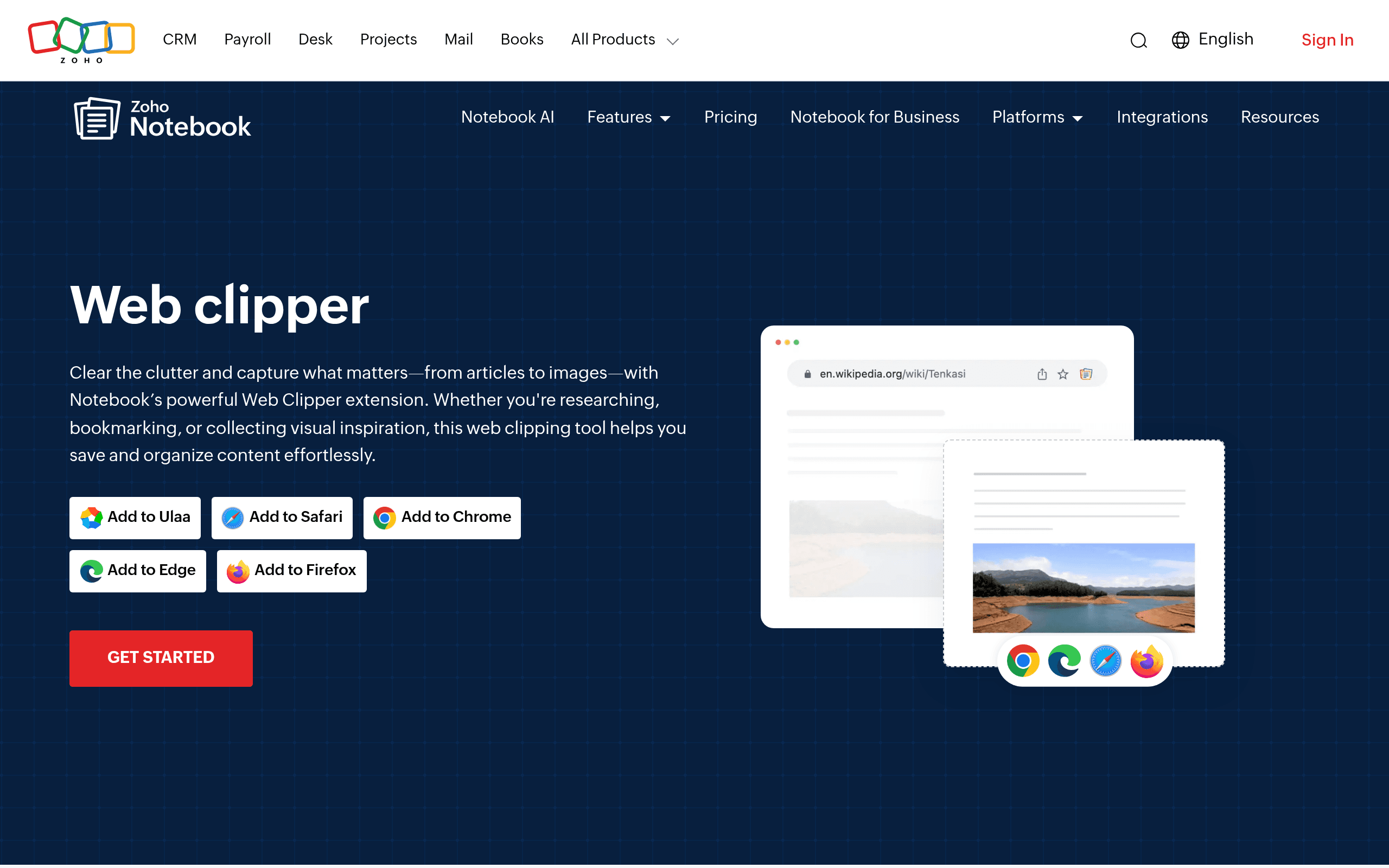Screen dimensions: 1389x868
Task: Click the Zoho Notebook logo
Action: pyautogui.click(x=162, y=118)
